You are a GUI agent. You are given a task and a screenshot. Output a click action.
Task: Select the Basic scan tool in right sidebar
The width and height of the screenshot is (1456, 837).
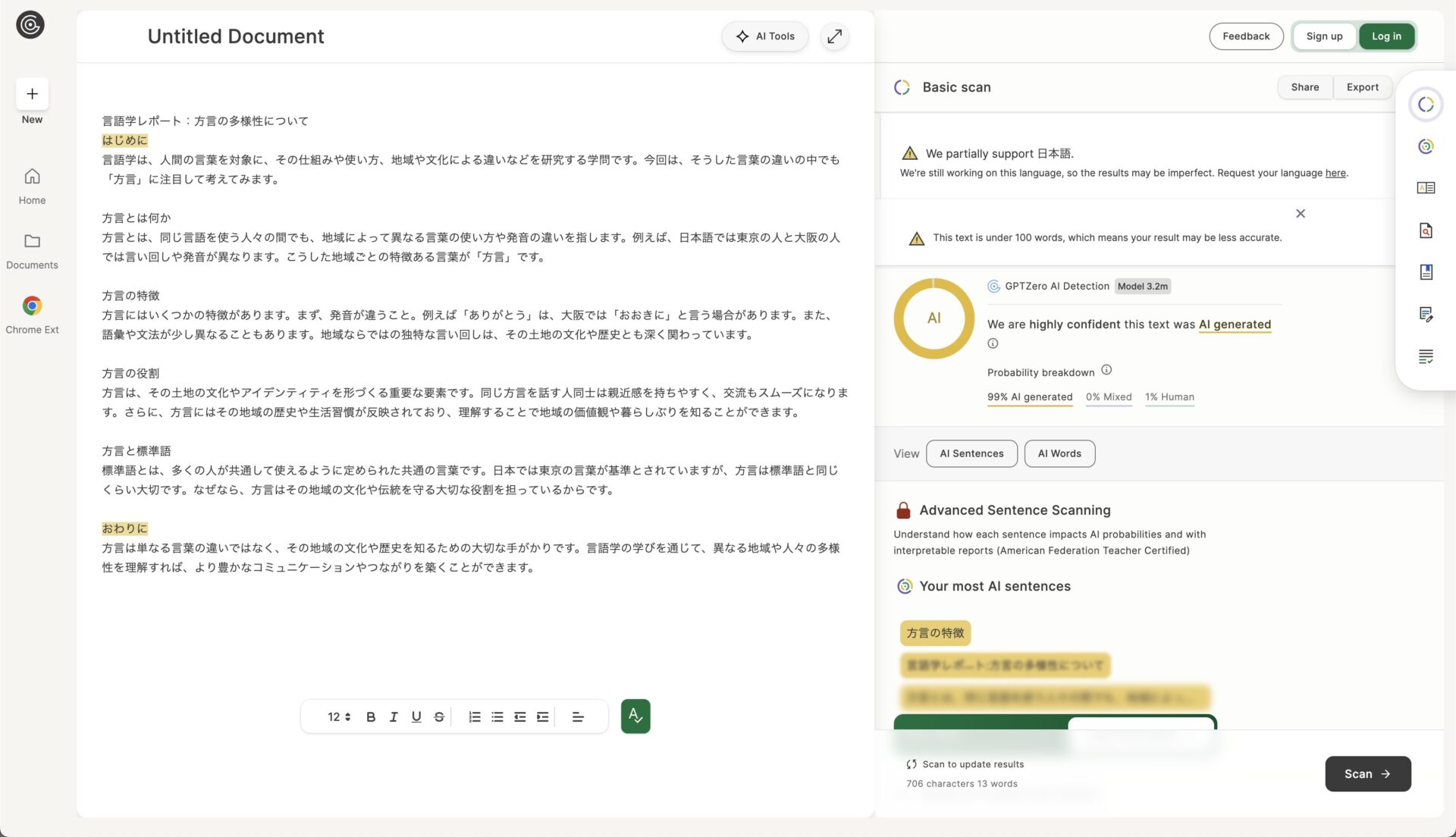[x=1426, y=104]
